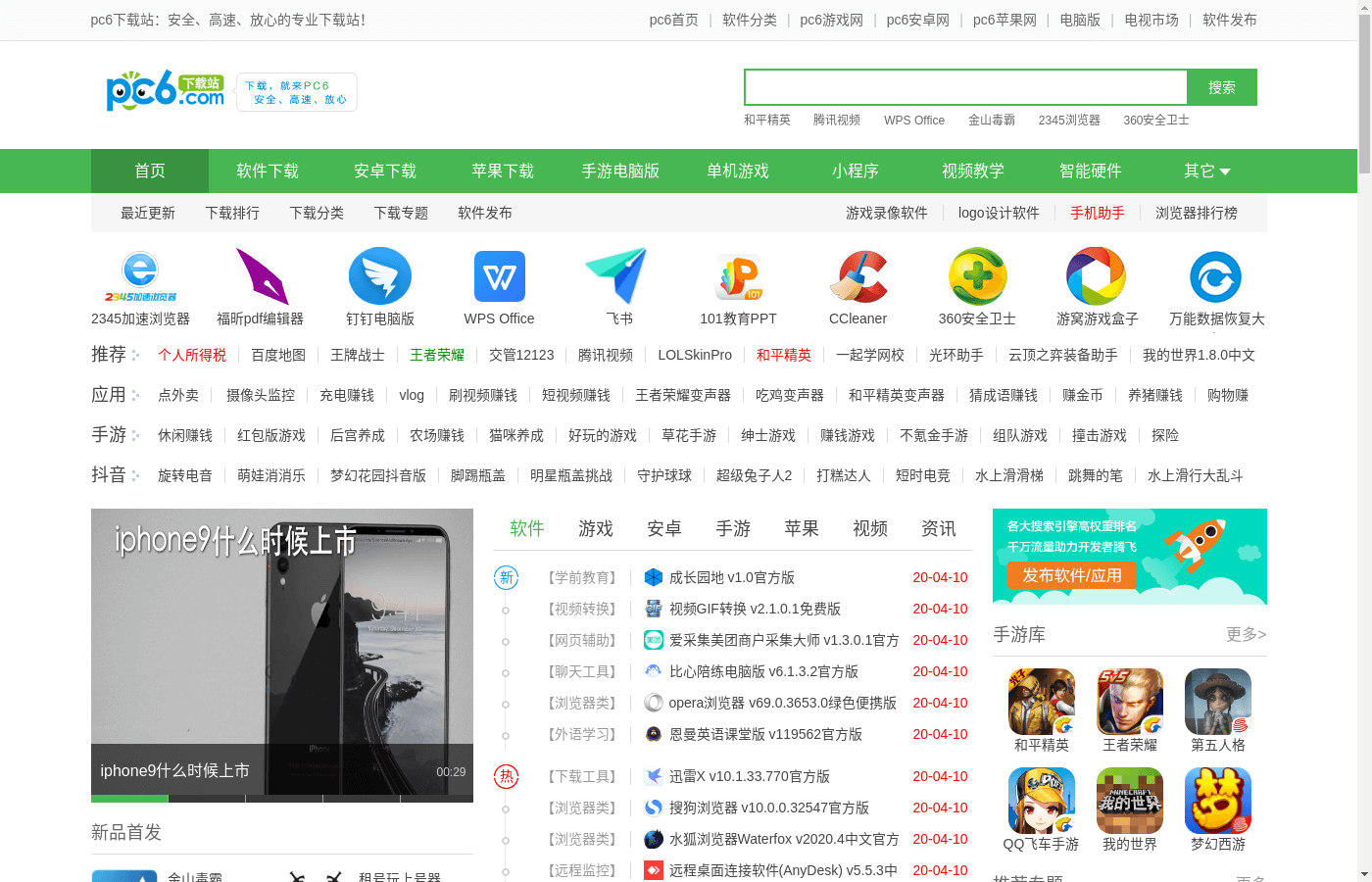This screenshot has height=882, width=1372.
Task: Open the 101教育PPT icon
Action: coord(738,276)
